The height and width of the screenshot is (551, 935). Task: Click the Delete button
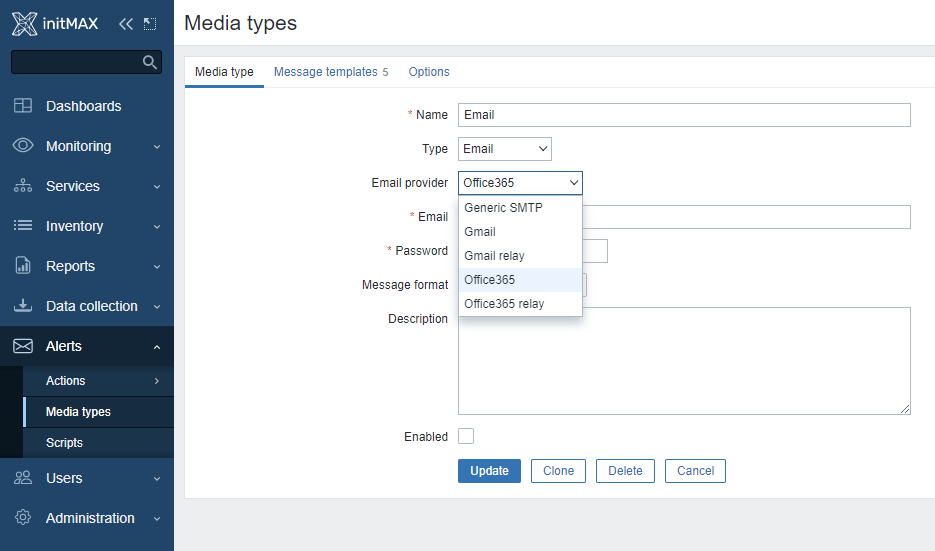click(x=625, y=470)
